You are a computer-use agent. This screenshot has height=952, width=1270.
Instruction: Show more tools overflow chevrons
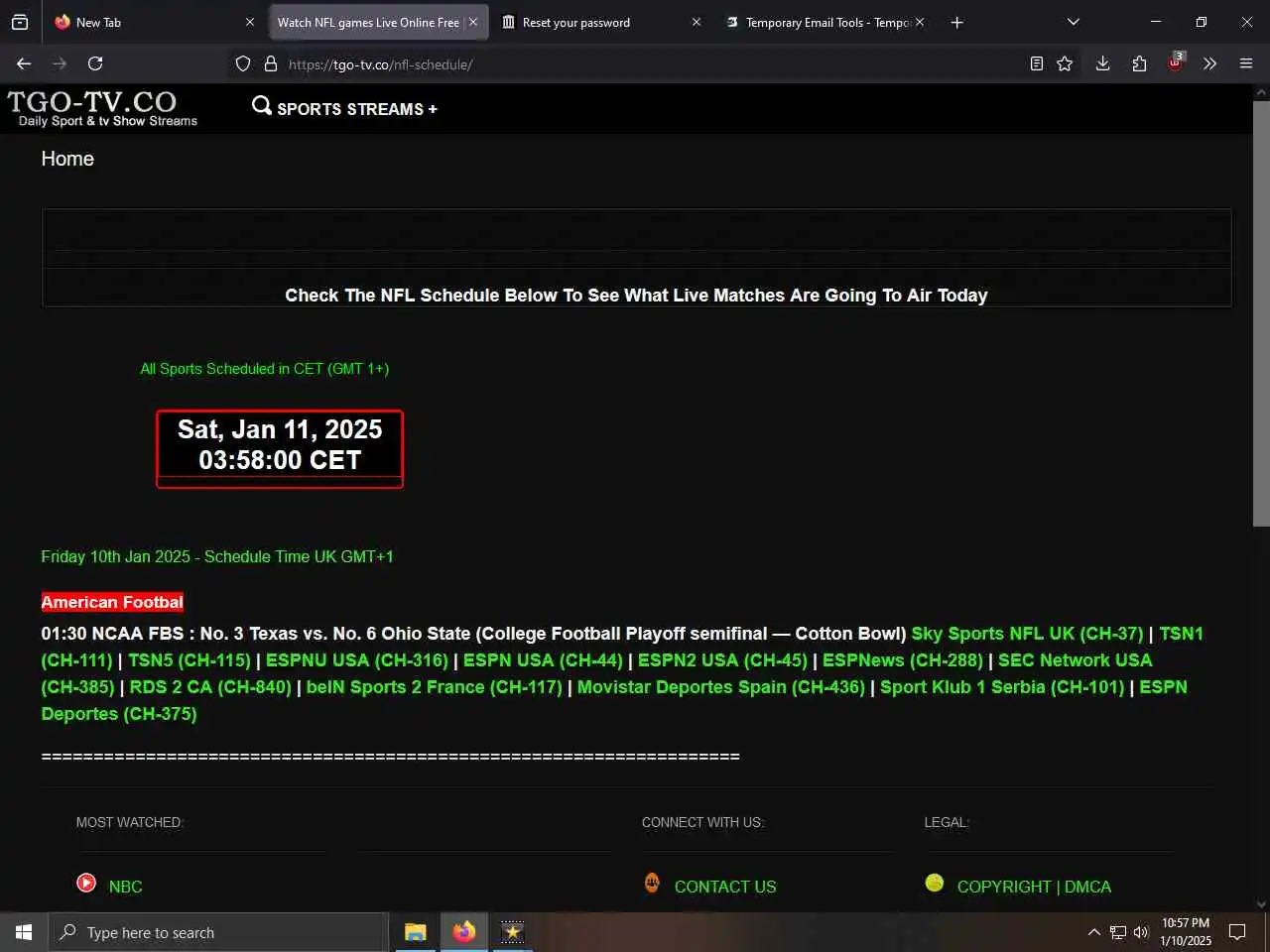coord(1209,63)
